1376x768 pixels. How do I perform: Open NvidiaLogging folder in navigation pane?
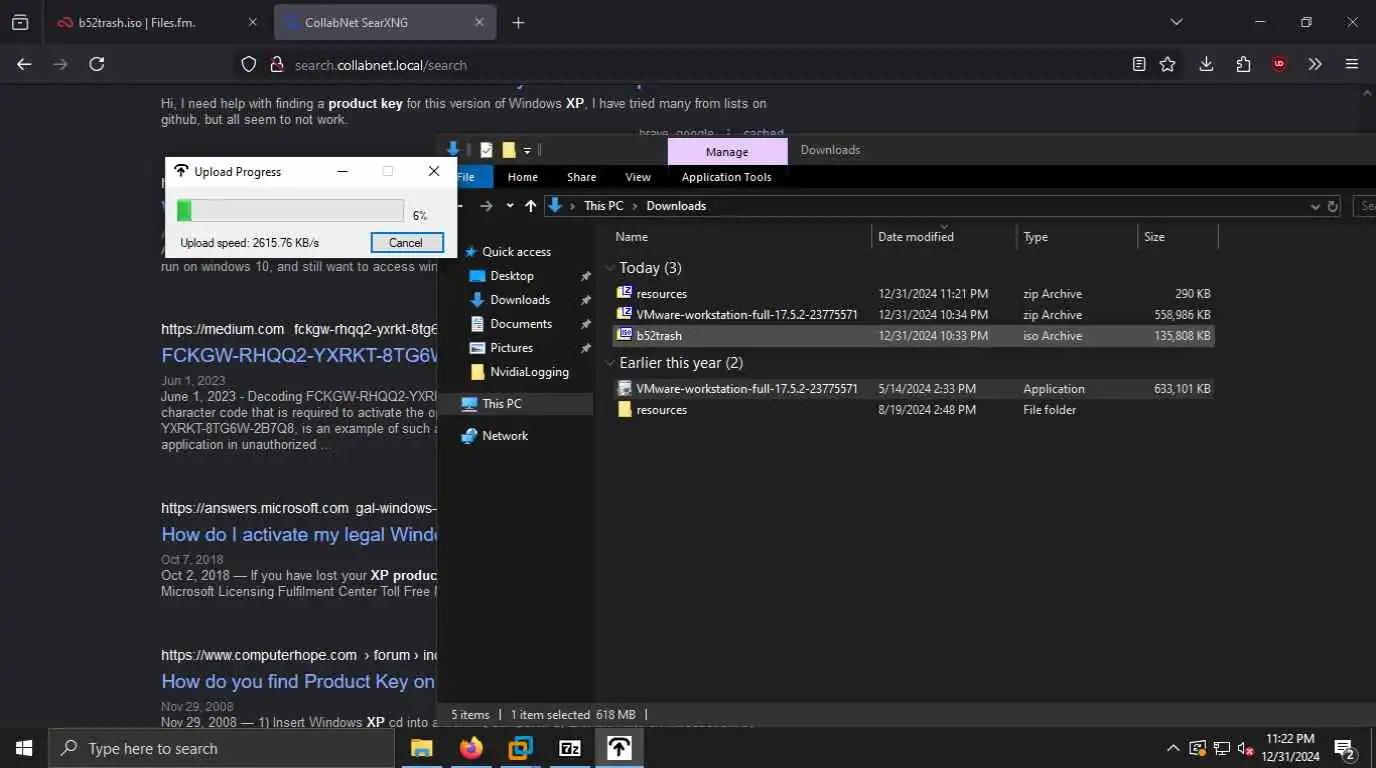pyautogui.click(x=529, y=372)
